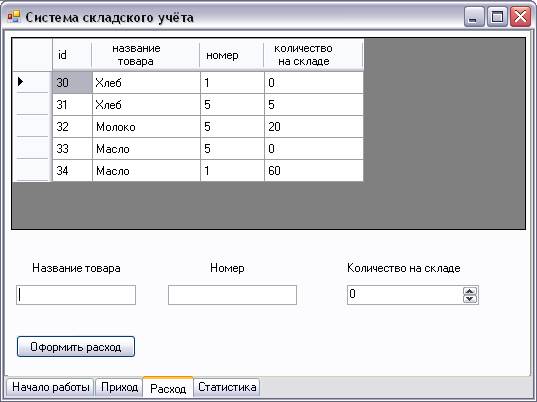This screenshot has width=537, height=402.
Task: Sort by the id column header
Action: pos(72,55)
